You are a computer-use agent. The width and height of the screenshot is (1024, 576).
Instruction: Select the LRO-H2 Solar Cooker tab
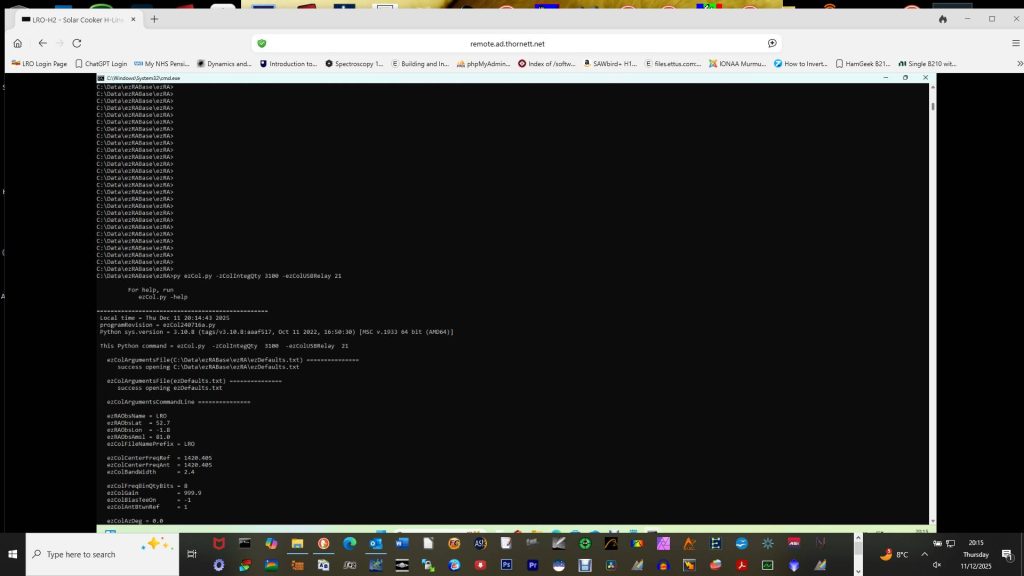(x=77, y=19)
